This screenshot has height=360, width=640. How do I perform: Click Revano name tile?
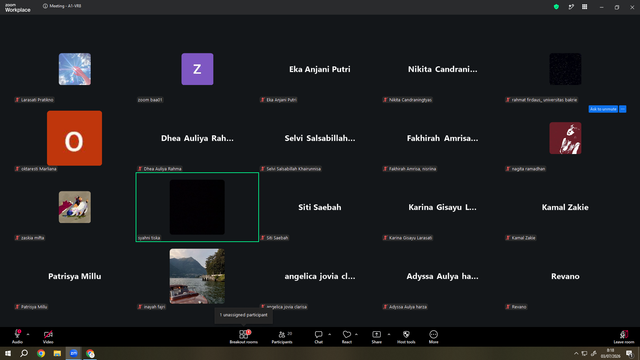565,276
